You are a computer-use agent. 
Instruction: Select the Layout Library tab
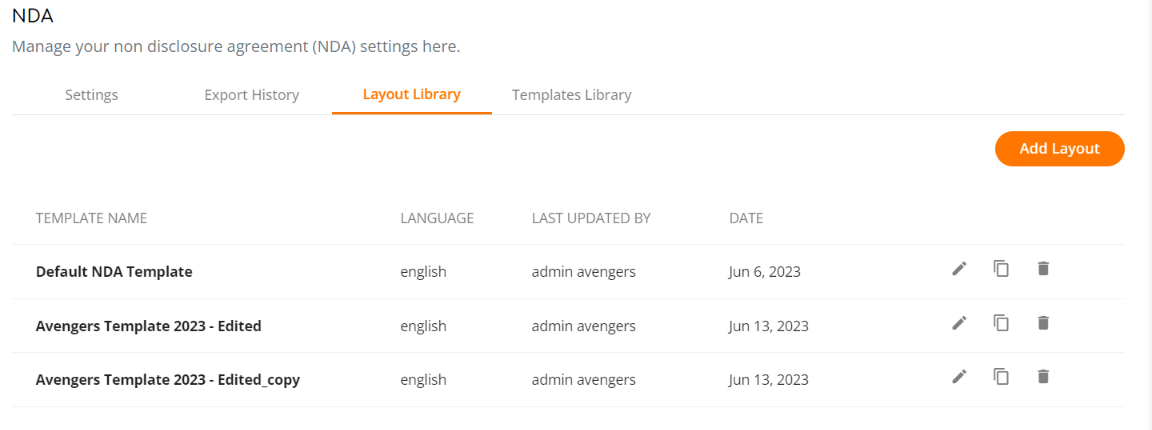(411, 95)
